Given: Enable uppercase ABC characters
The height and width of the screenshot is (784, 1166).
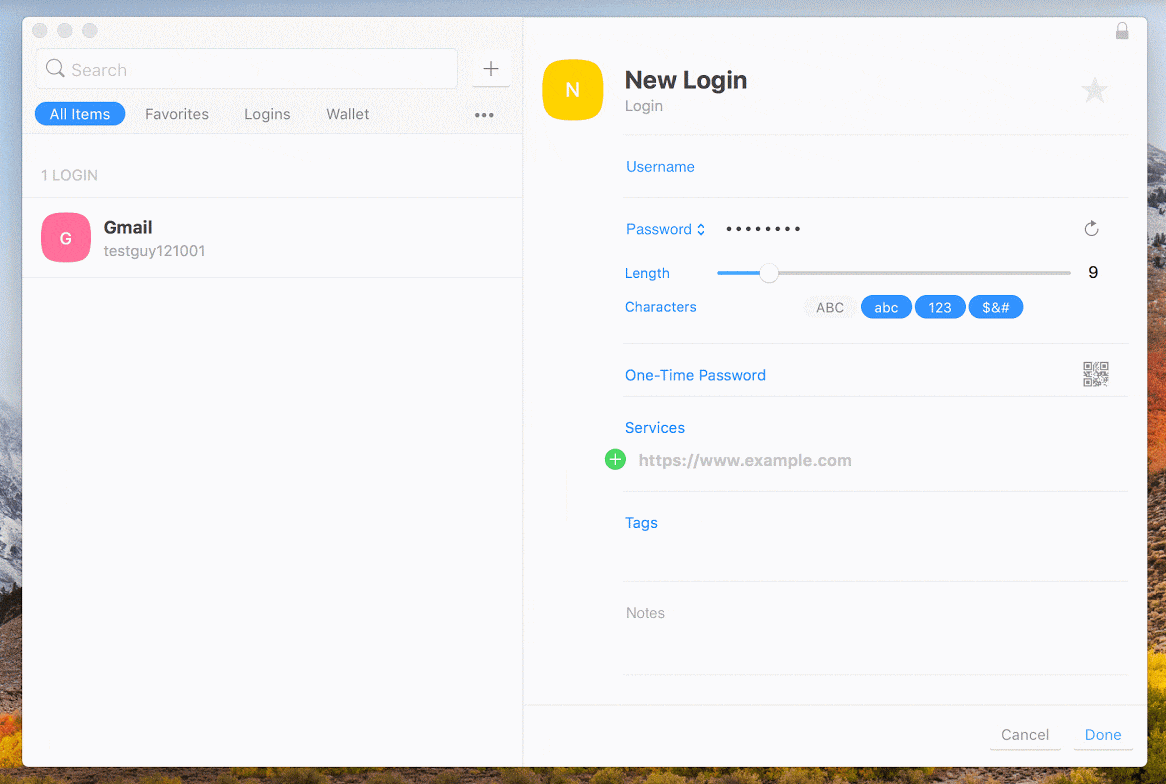Looking at the screenshot, I should tap(830, 307).
